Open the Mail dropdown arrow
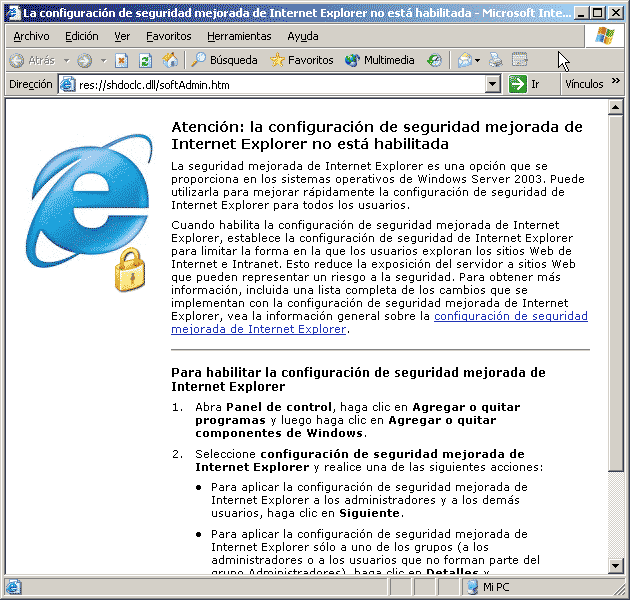 [x=477, y=61]
